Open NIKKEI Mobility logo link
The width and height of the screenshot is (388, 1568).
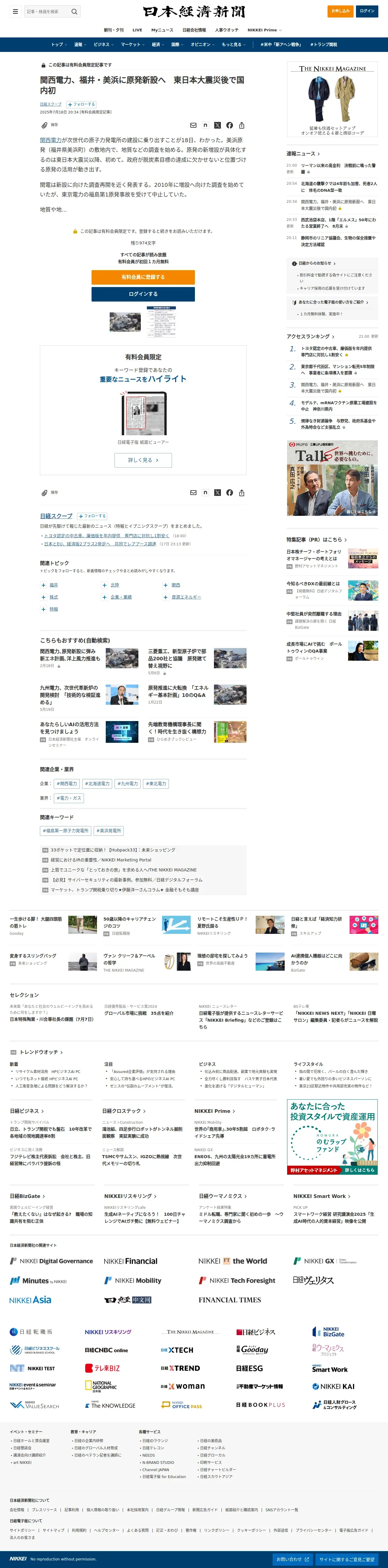click(x=133, y=1280)
